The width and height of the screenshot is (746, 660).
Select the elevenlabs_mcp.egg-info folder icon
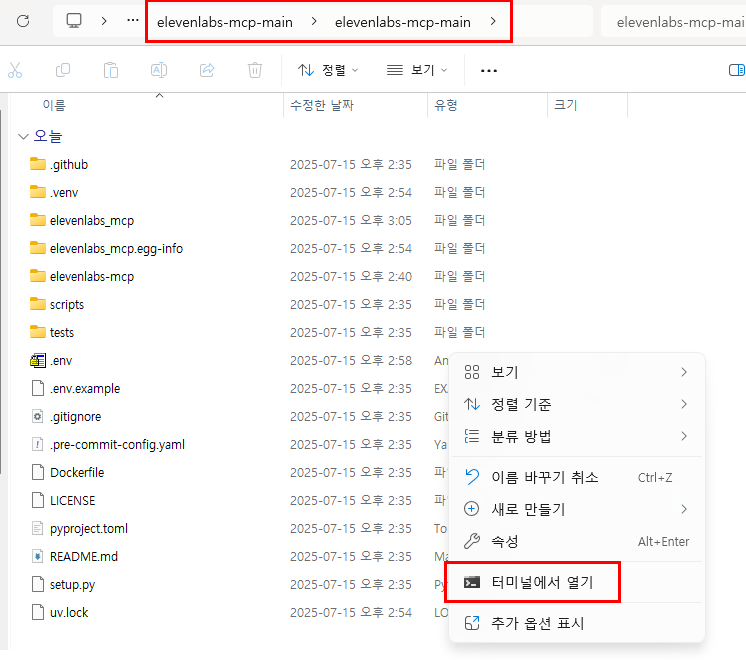pyautogui.click(x=38, y=248)
